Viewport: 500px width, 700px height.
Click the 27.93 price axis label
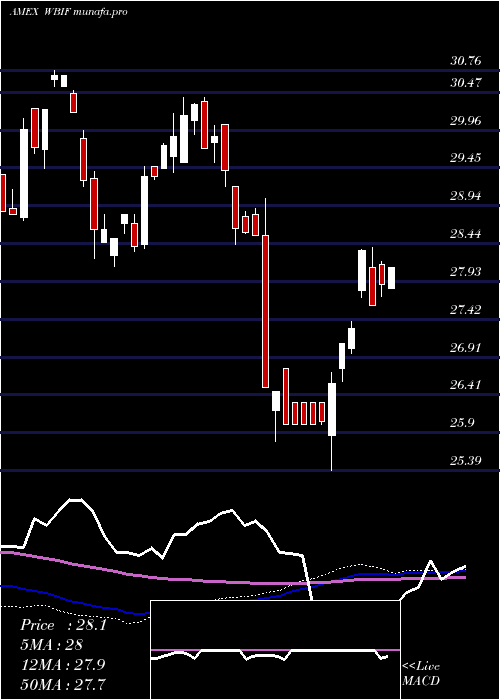[466, 271]
